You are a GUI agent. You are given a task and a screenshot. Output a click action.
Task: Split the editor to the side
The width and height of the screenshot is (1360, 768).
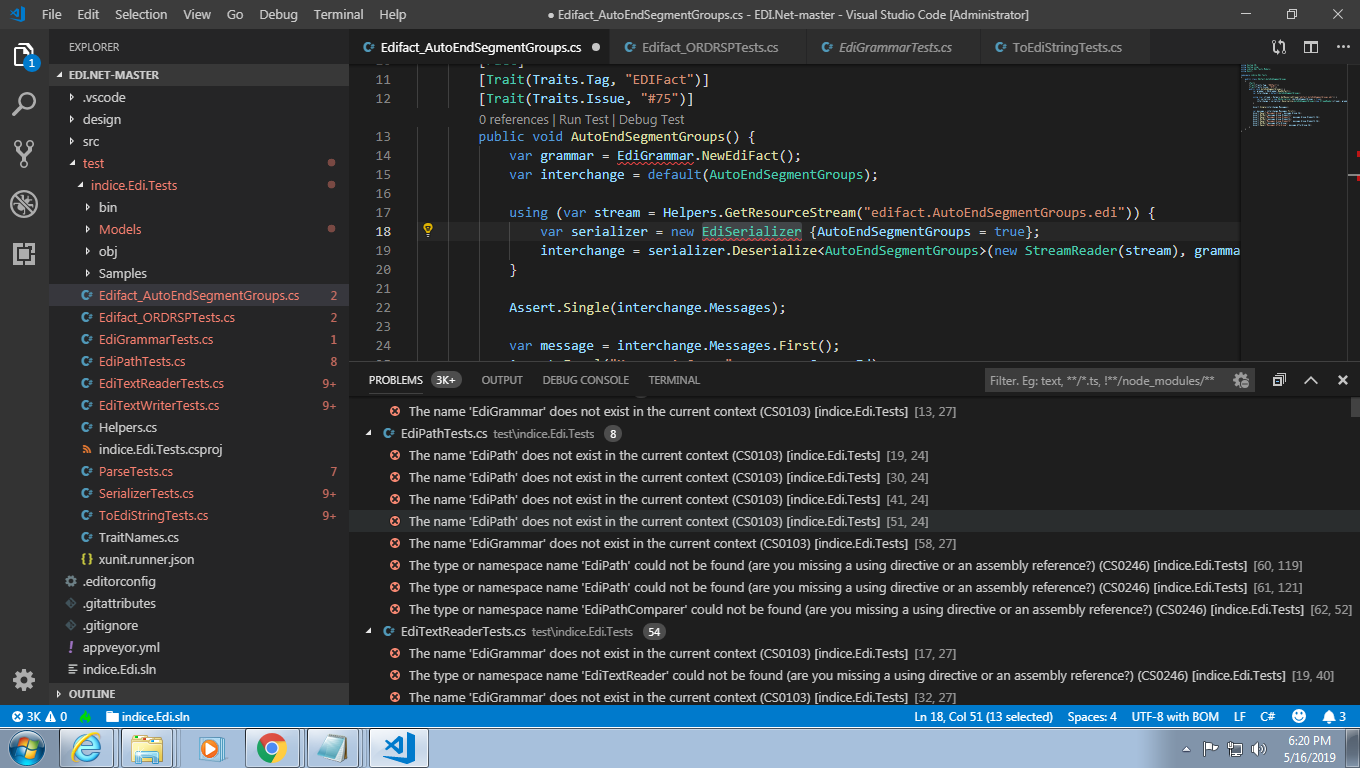[1310, 47]
